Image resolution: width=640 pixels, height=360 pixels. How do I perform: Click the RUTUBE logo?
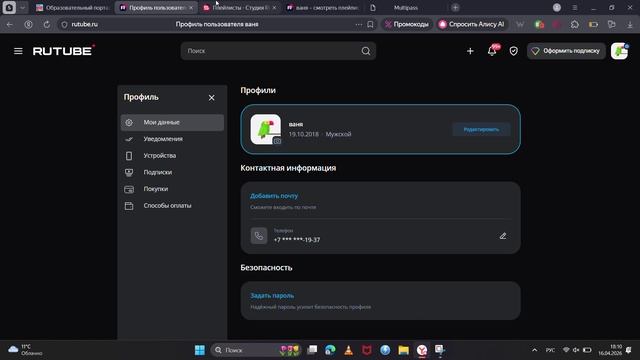(x=64, y=51)
